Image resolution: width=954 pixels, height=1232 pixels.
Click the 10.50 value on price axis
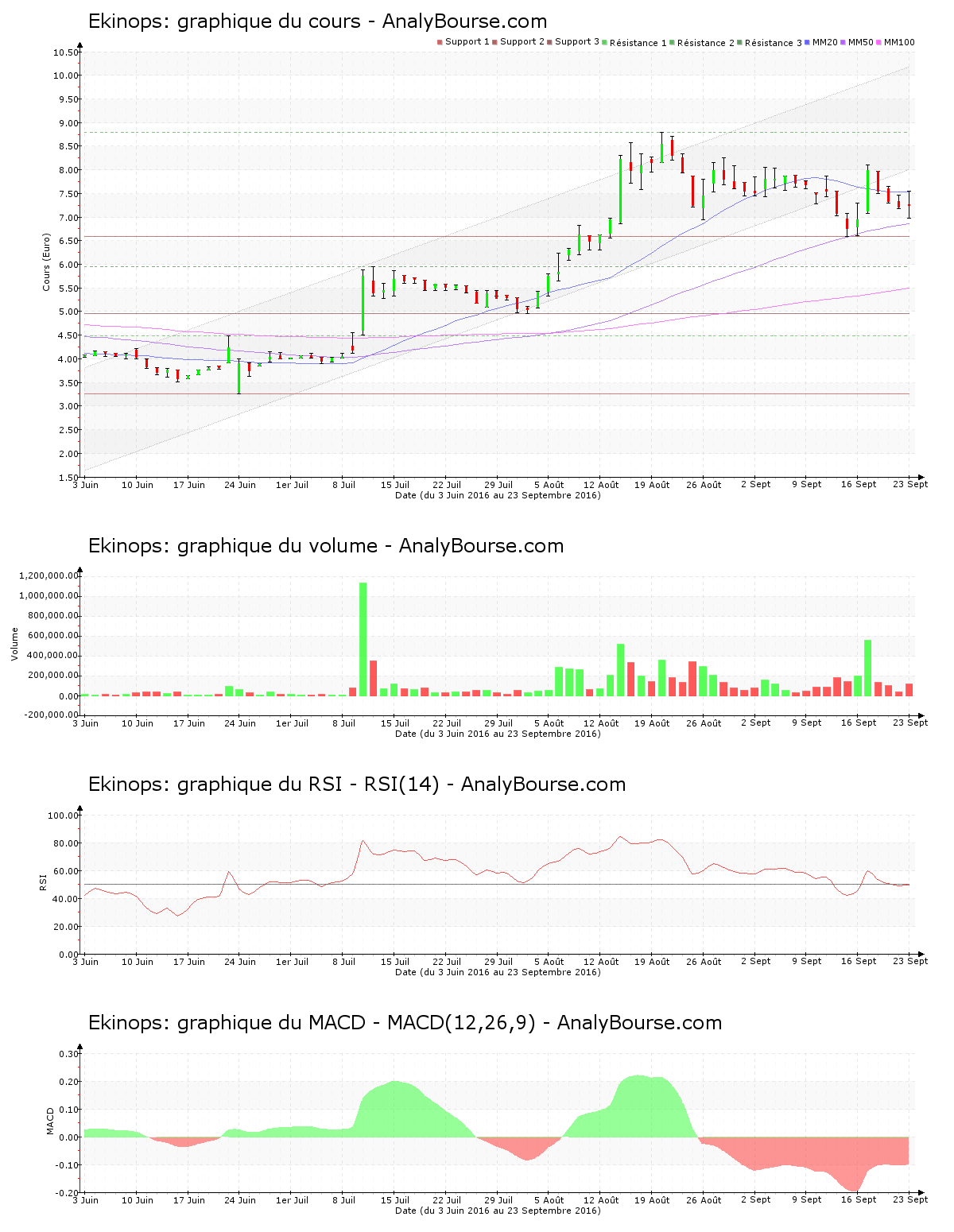click(66, 52)
